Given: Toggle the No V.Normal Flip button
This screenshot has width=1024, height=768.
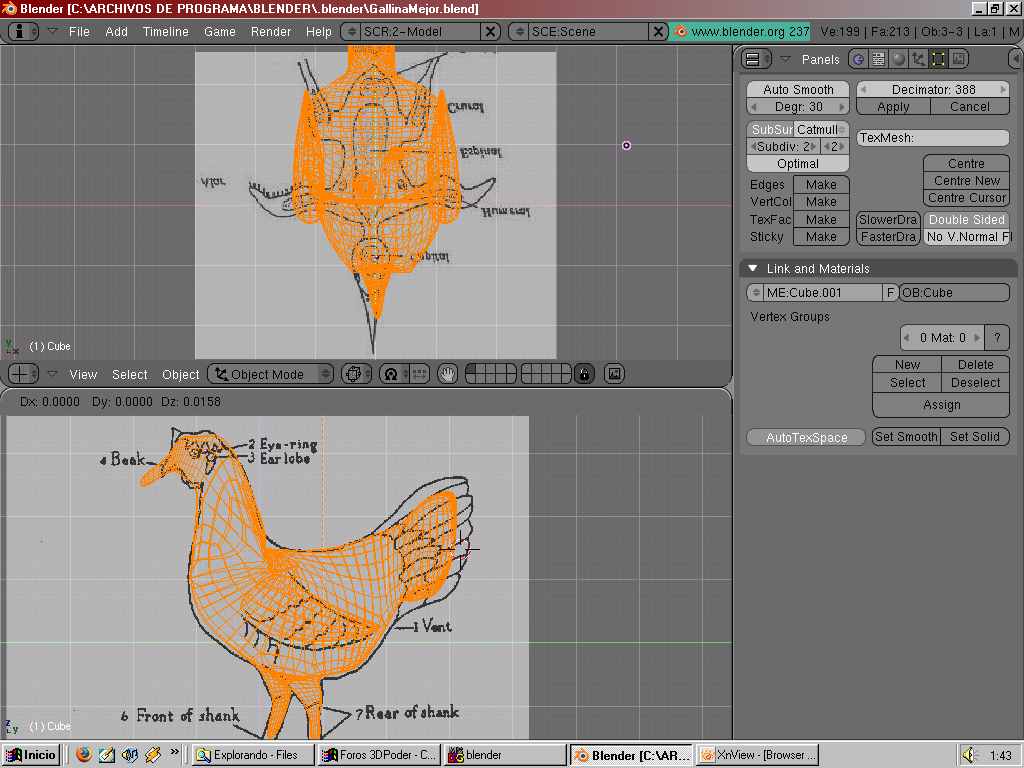Looking at the screenshot, I should click(x=967, y=236).
